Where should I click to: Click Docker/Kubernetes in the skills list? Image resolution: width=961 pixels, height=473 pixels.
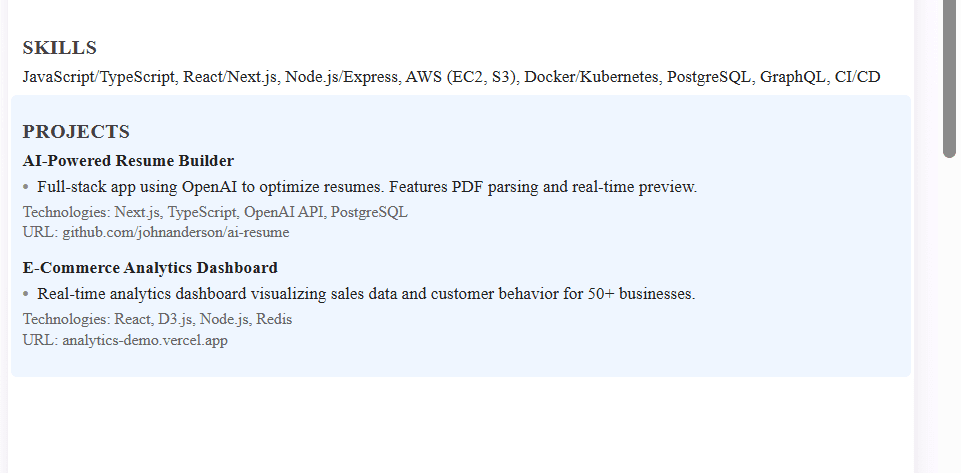591,77
